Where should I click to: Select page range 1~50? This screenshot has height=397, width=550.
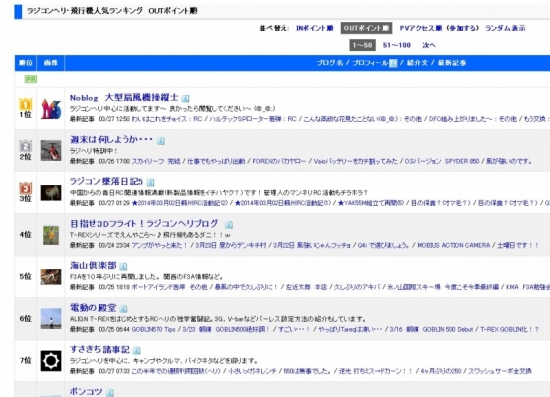(x=362, y=45)
